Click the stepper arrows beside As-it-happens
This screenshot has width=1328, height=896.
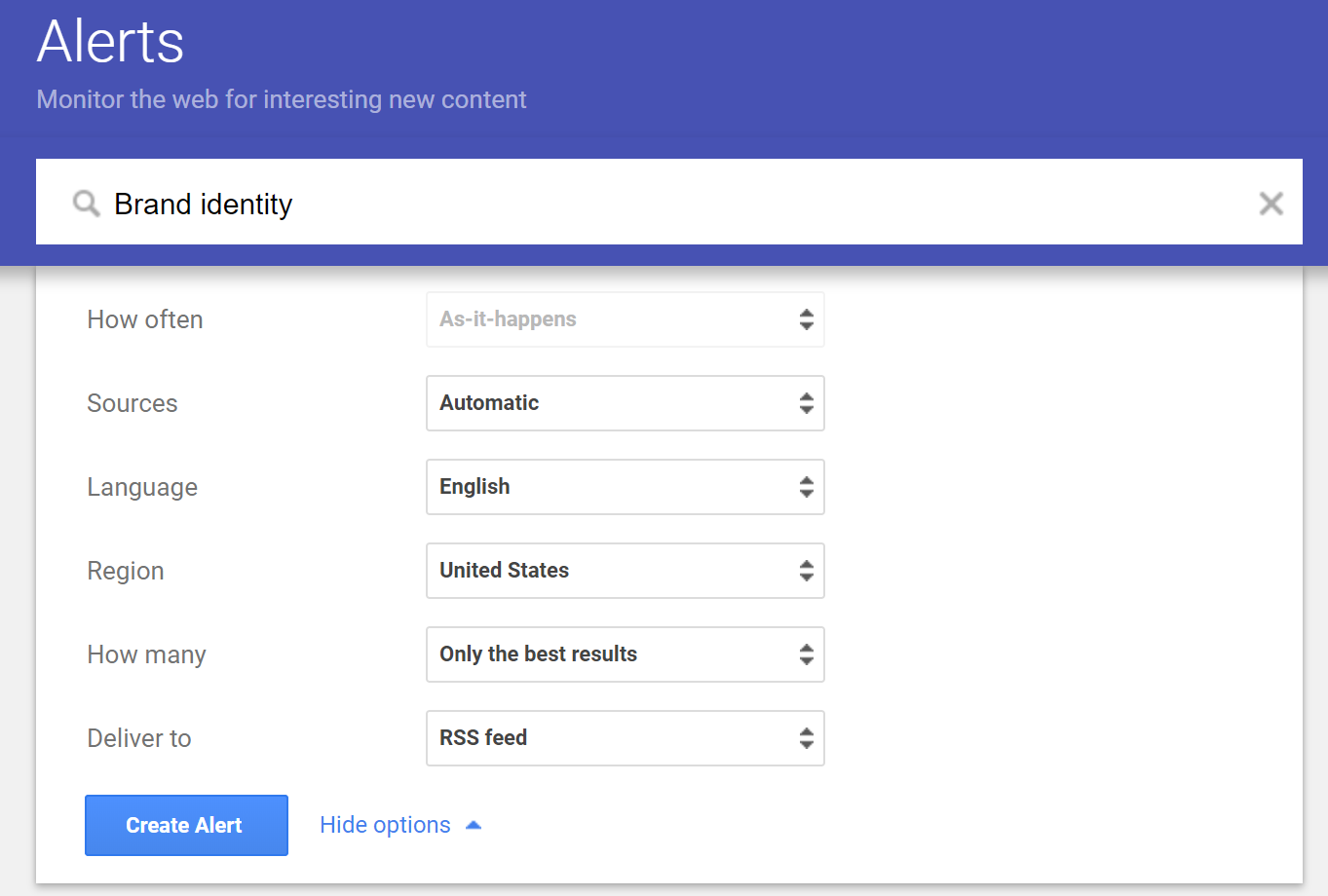pyautogui.click(x=807, y=318)
